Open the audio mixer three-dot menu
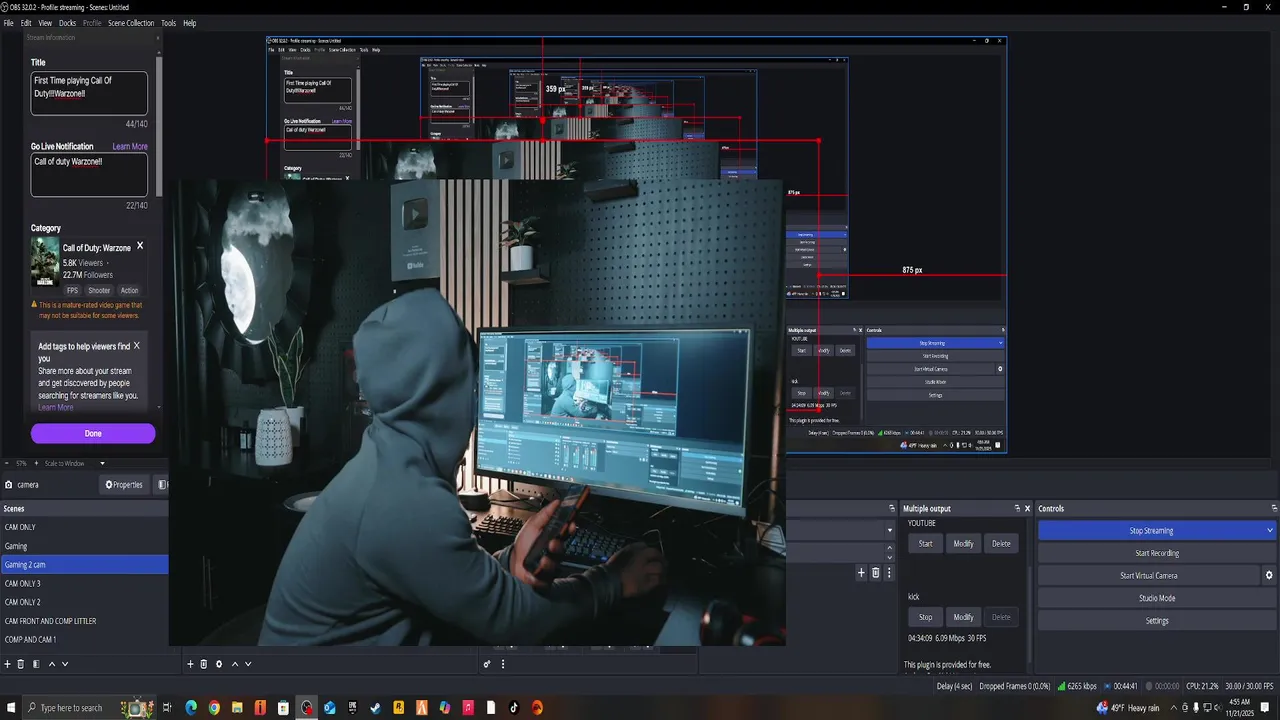 point(503,664)
